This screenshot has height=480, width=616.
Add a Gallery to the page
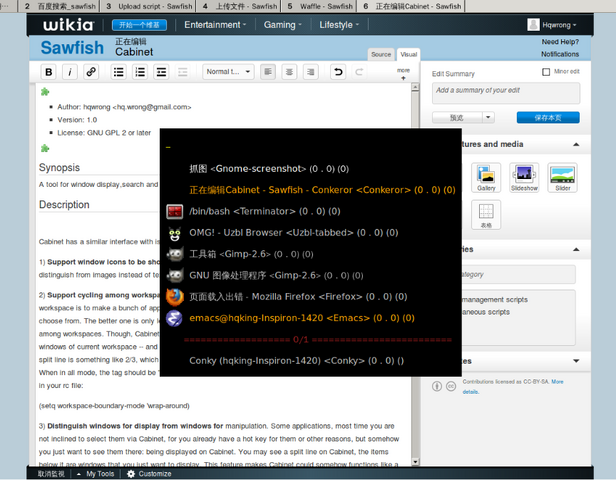click(486, 177)
